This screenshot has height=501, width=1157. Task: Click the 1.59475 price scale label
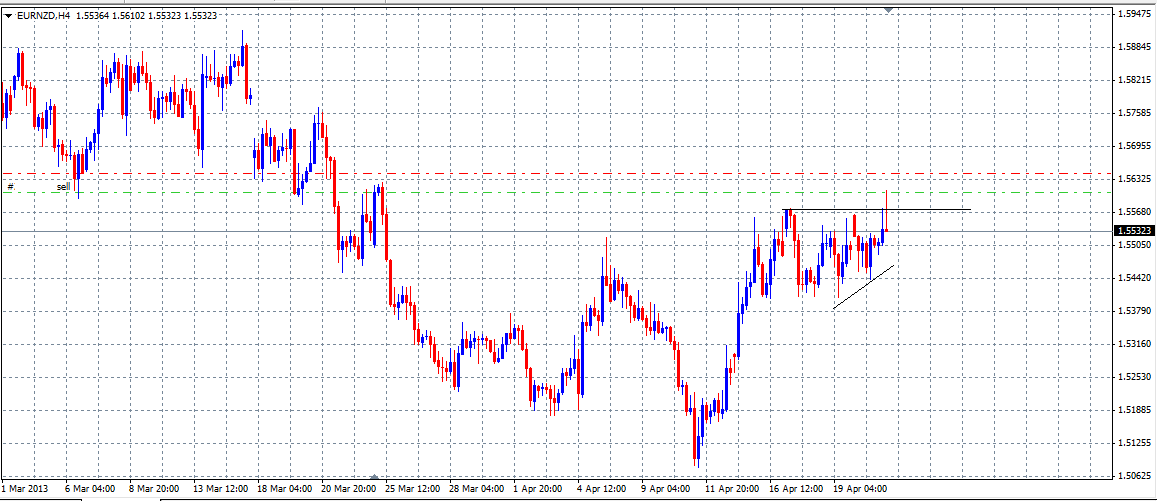(x=1134, y=14)
